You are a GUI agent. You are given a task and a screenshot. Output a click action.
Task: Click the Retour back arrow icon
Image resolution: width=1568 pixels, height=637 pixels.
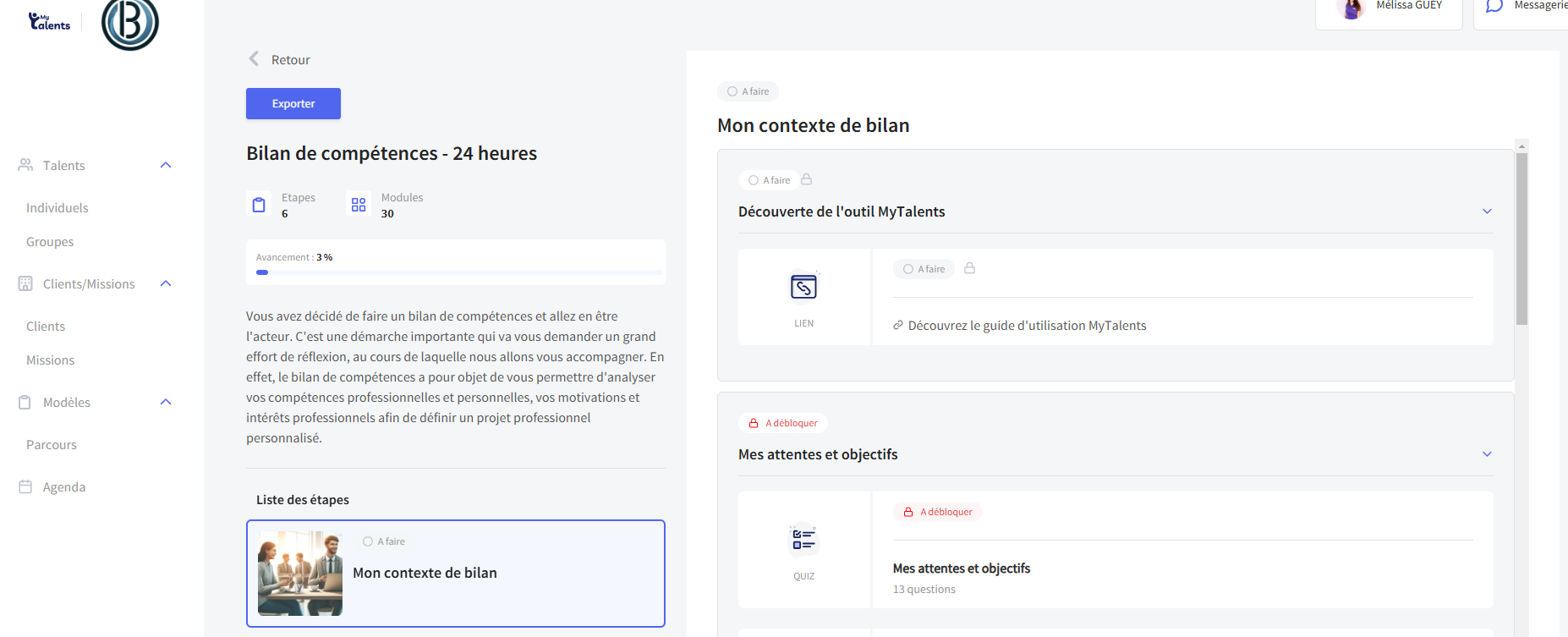[254, 59]
